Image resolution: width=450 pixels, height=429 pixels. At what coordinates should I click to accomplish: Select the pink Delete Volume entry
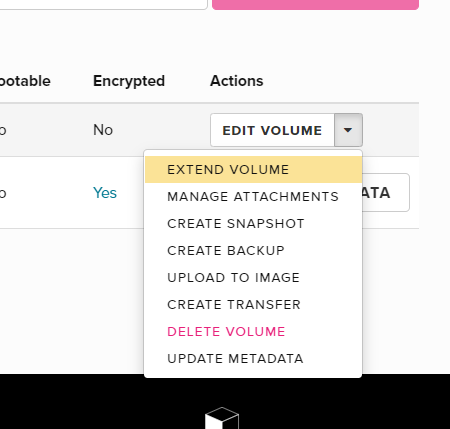(x=253, y=332)
